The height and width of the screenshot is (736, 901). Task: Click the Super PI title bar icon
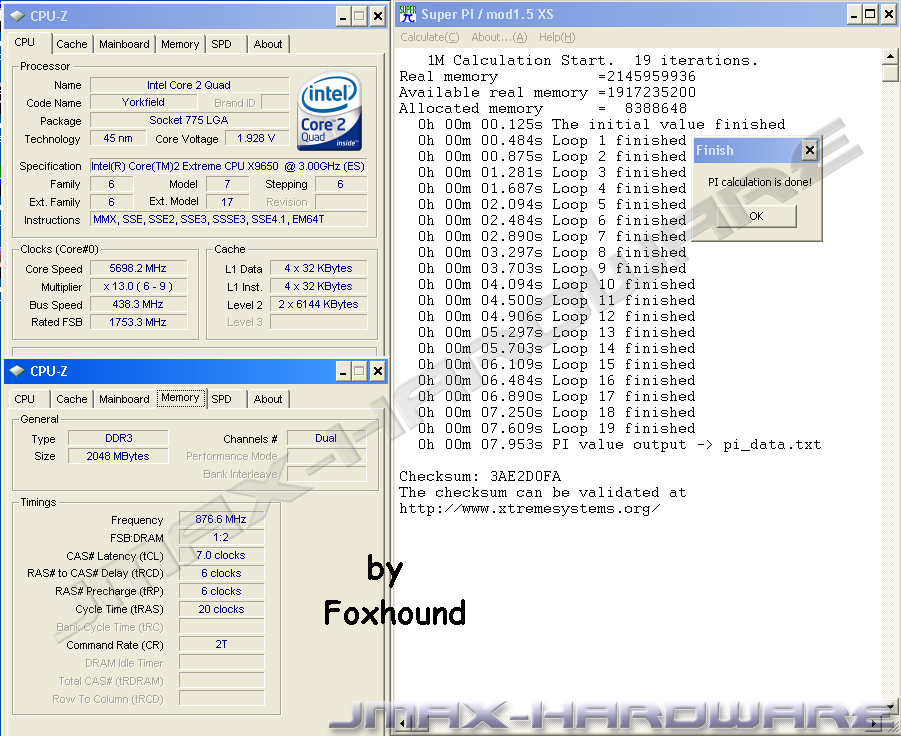(x=407, y=14)
